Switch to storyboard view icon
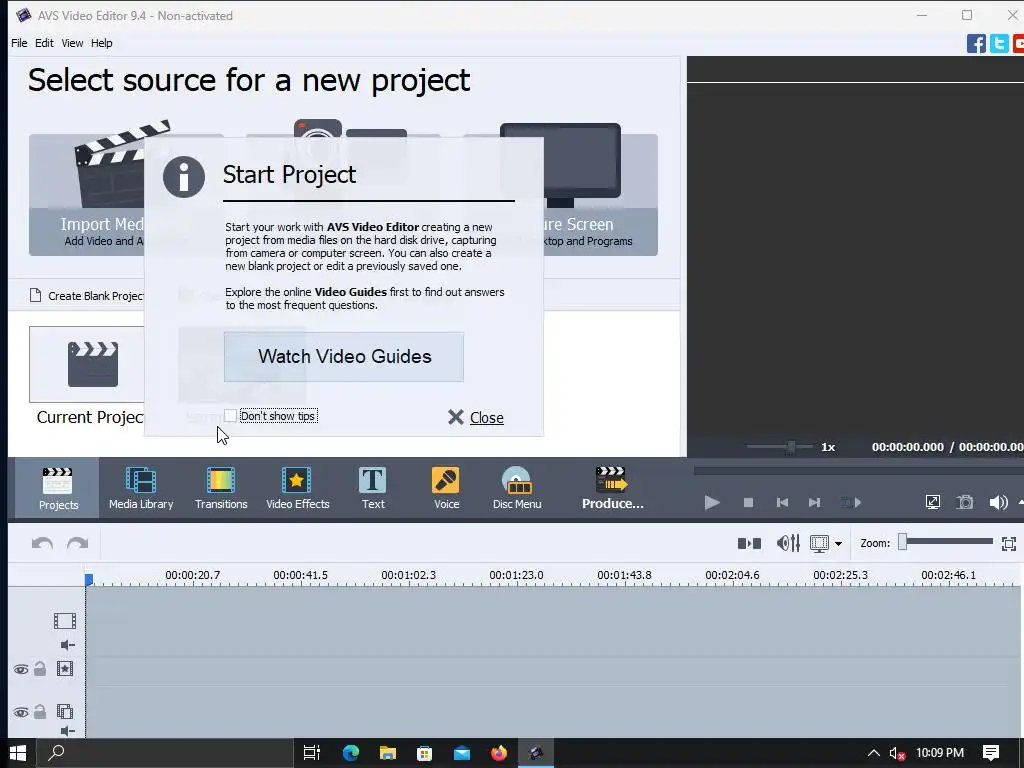The image size is (1024, 768). coord(749,543)
